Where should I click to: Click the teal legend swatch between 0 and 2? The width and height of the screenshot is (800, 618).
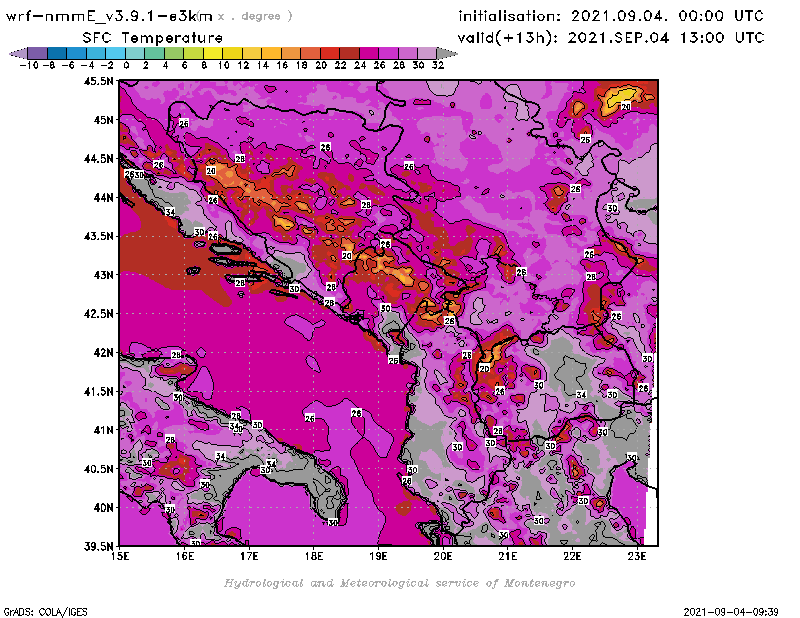[x=135, y=53]
